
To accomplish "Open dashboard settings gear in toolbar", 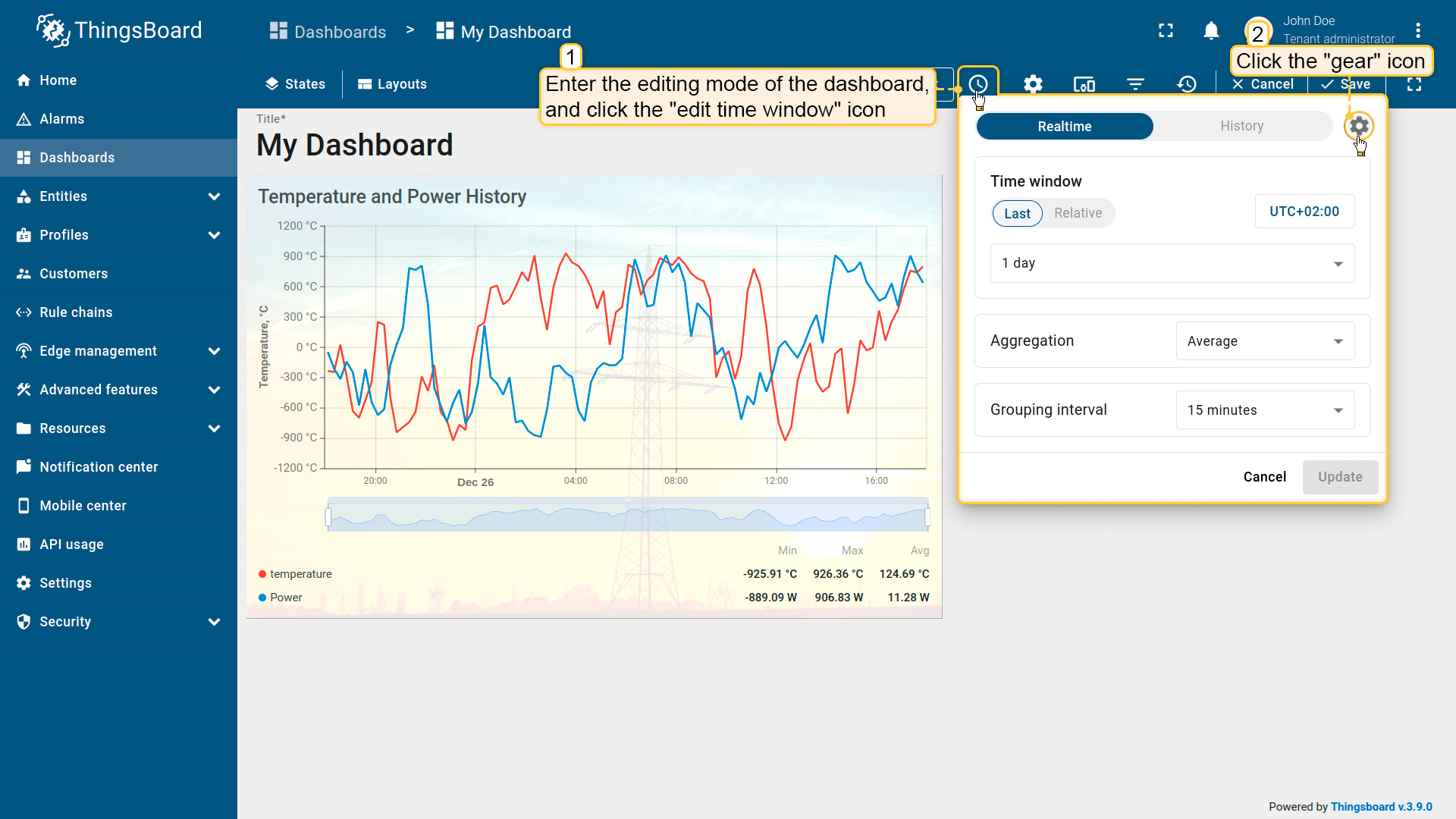I will 1033,84.
